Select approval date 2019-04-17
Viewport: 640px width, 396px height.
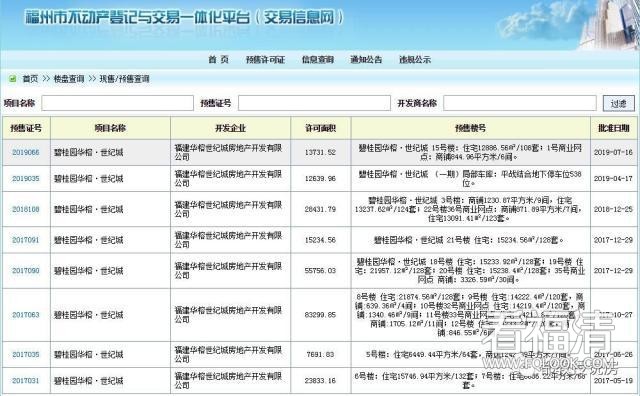pyautogui.click(x=613, y=178)
